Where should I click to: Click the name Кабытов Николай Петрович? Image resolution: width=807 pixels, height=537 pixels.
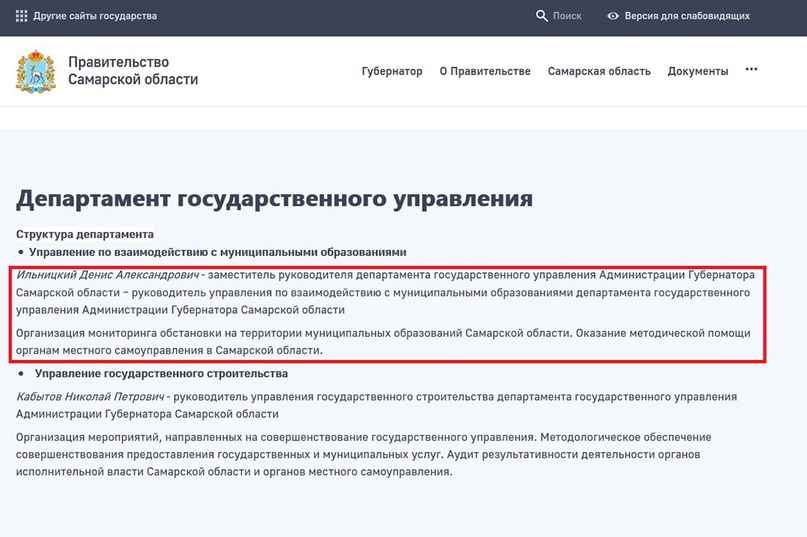(x=90, y=396)
